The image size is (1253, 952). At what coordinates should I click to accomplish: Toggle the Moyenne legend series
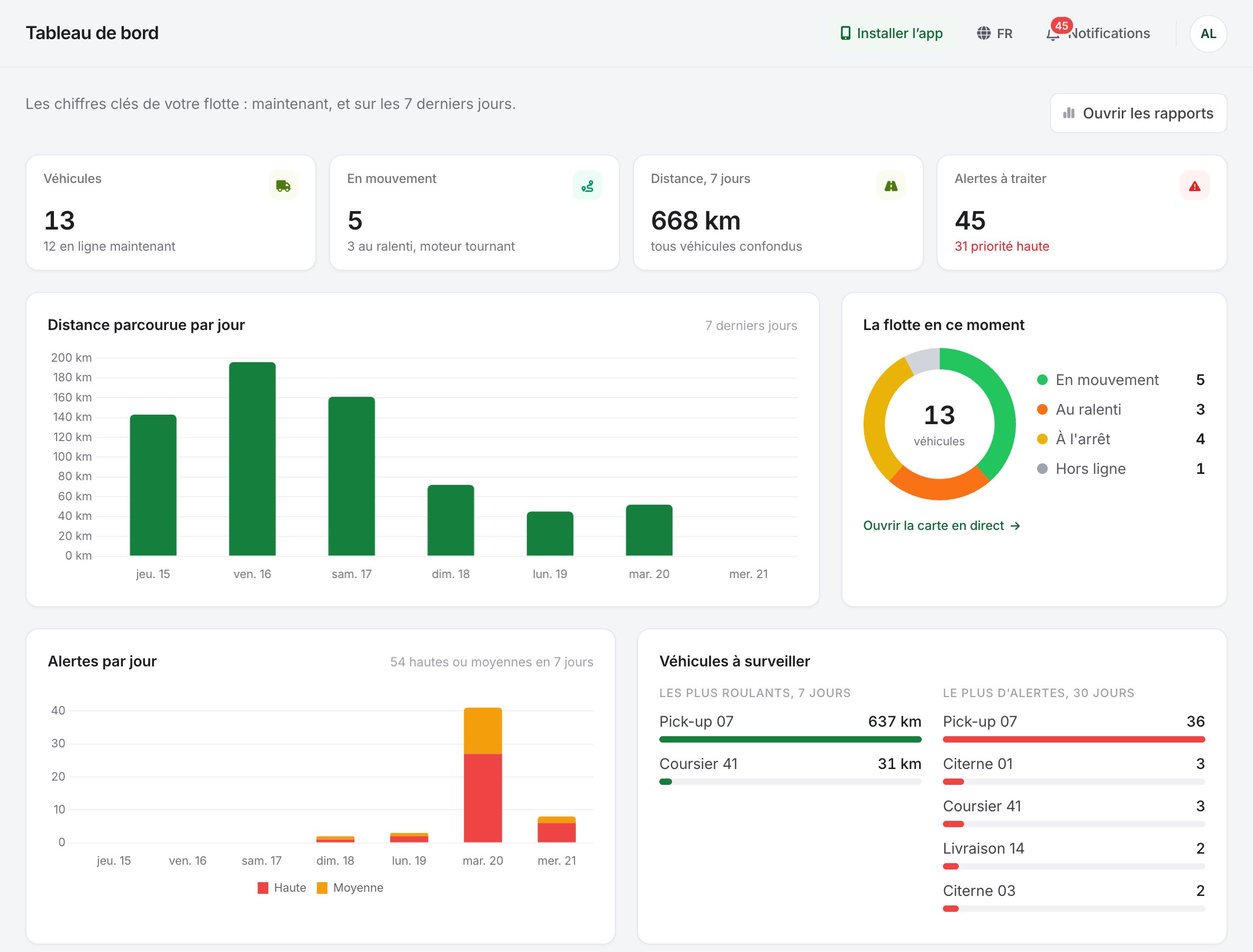[350, 887]
